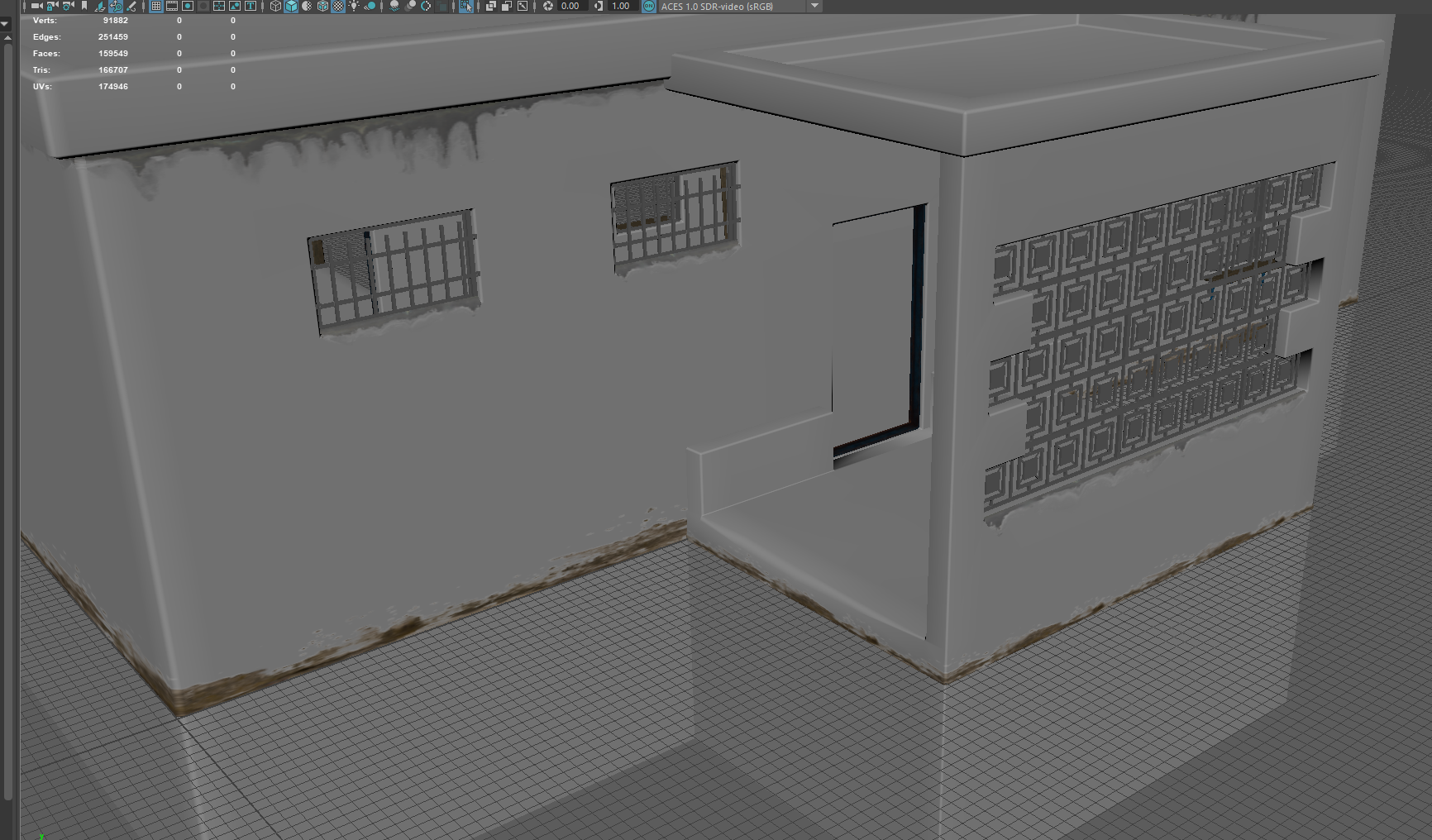Click the "Tris:" label in the HUD
The image size is (1432, 840).
41,70
